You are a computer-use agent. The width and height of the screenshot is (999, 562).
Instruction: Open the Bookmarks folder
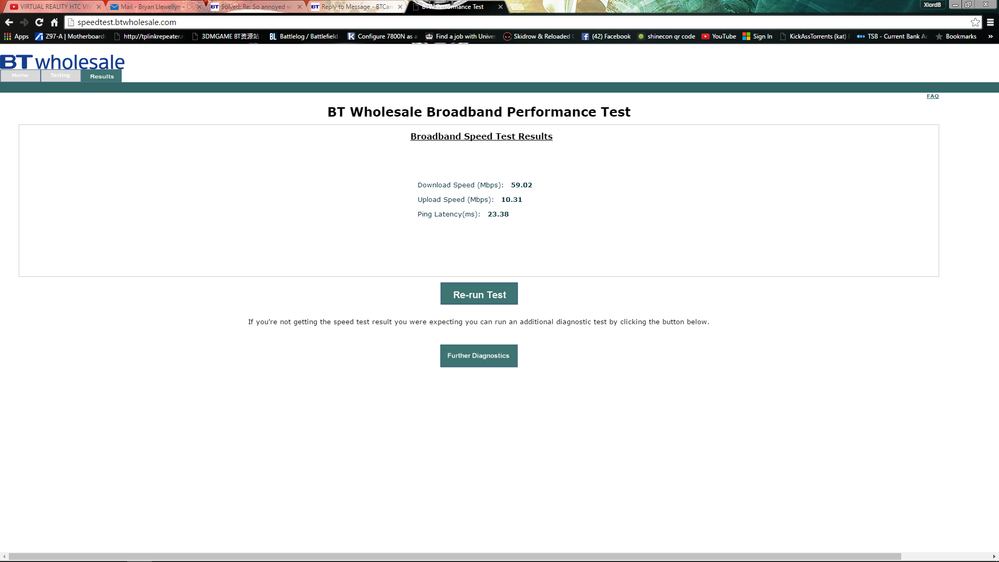click(x=956, y=36)
